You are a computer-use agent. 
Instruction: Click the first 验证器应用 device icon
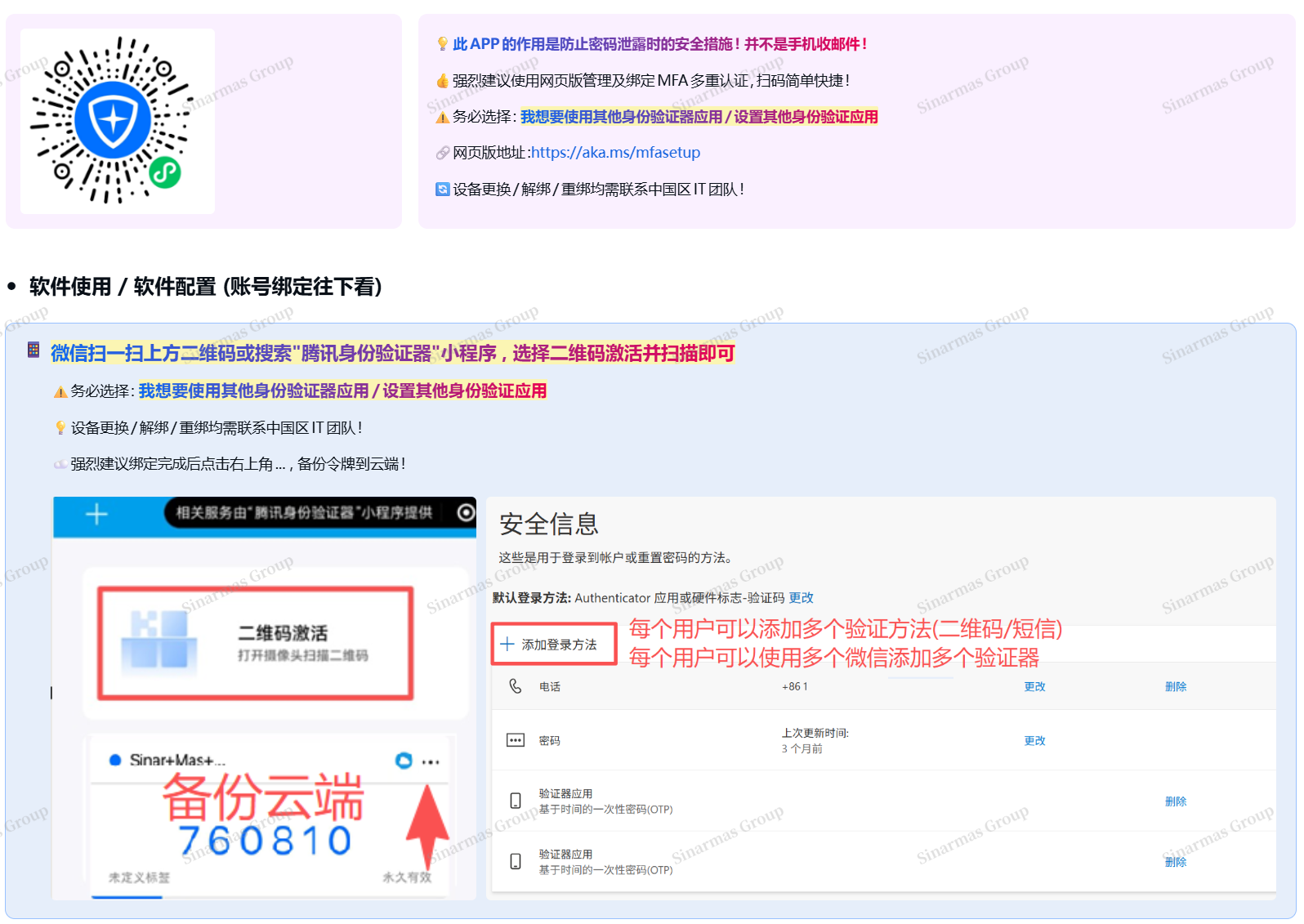tap(516, 801)
